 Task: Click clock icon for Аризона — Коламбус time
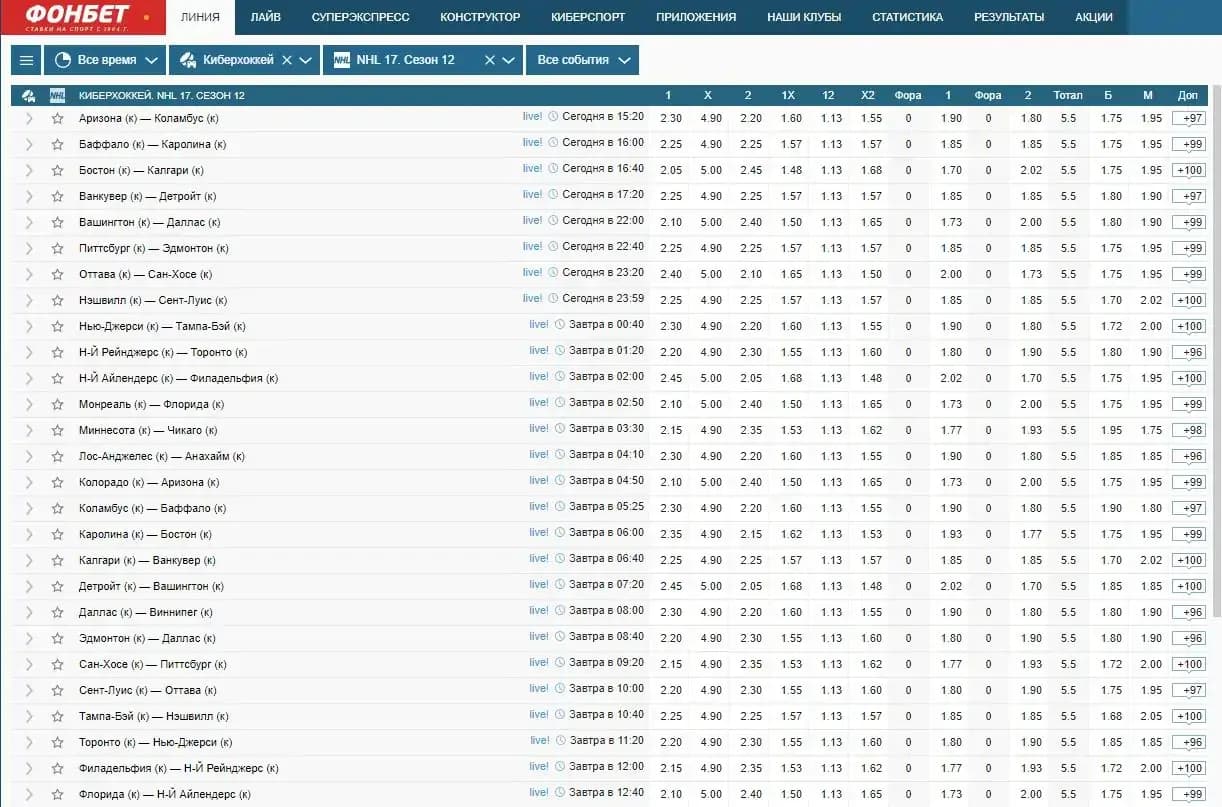pyautogui.click(x=553, y=117)
